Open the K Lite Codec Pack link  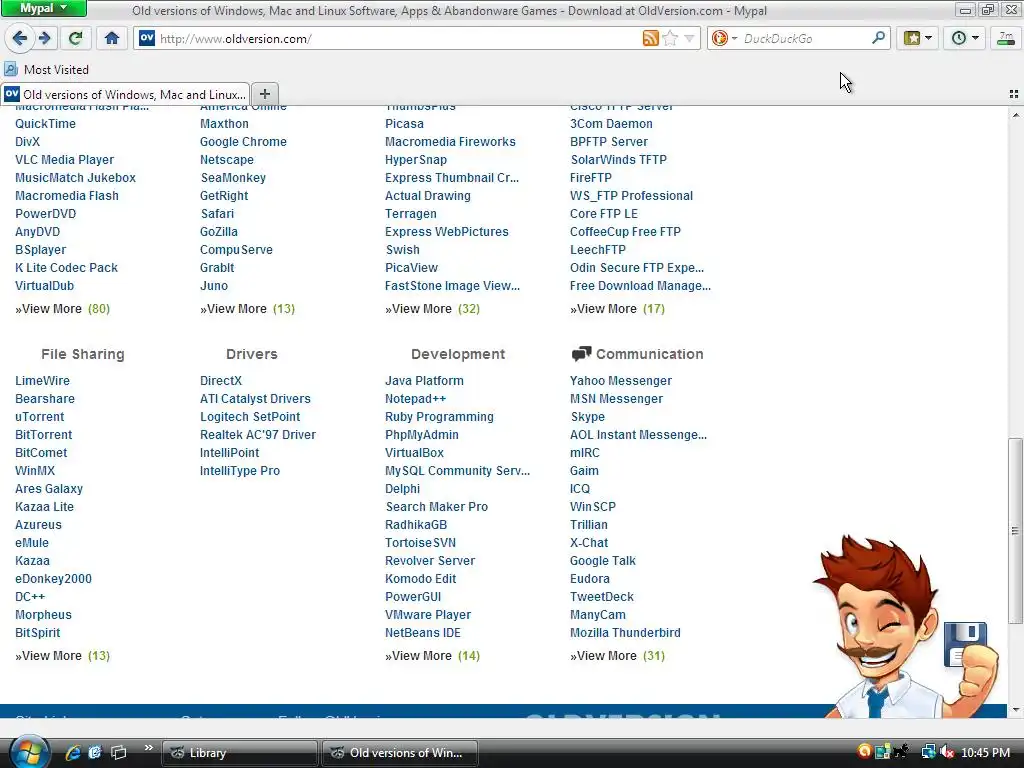pos(67,268)
